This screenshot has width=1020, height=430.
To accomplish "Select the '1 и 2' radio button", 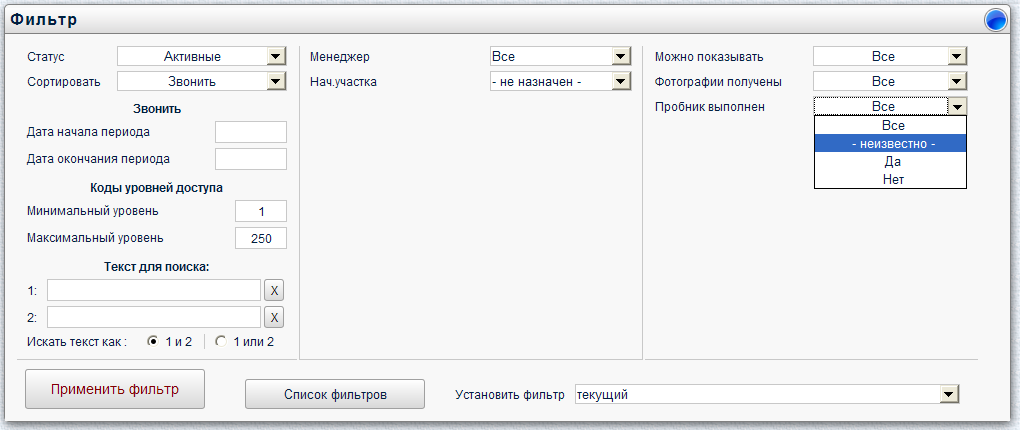I will pos(154,341).
